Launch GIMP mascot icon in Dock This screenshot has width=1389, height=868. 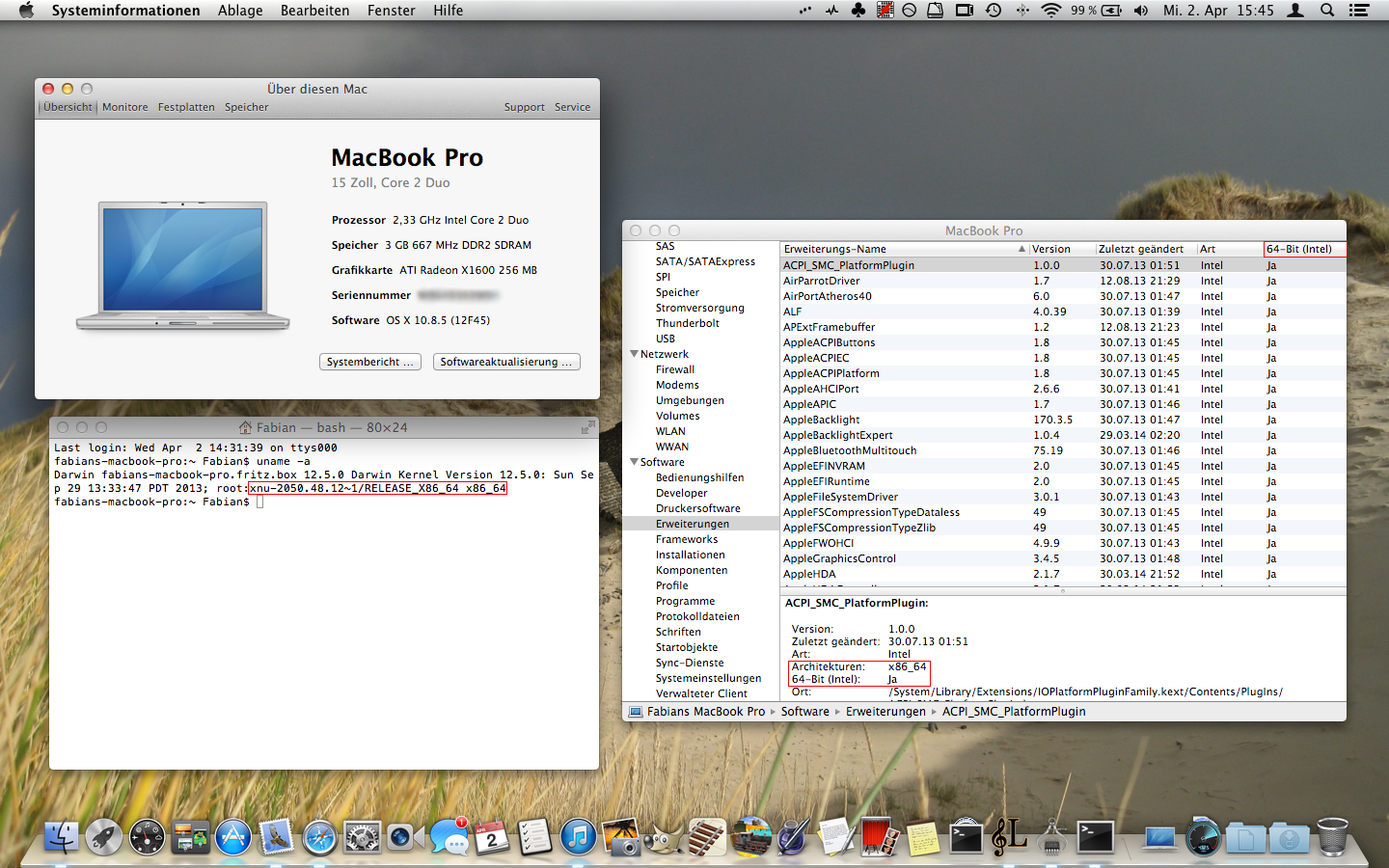663,836
